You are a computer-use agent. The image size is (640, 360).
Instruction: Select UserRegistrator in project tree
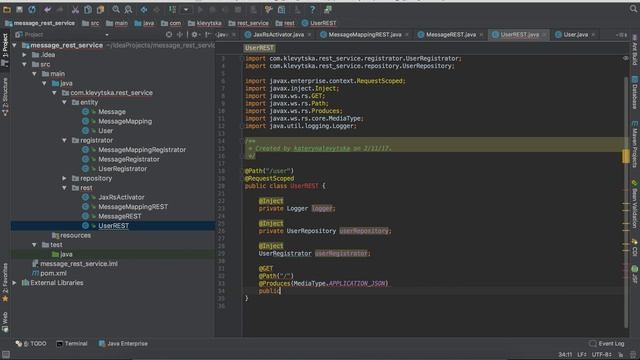122,169
